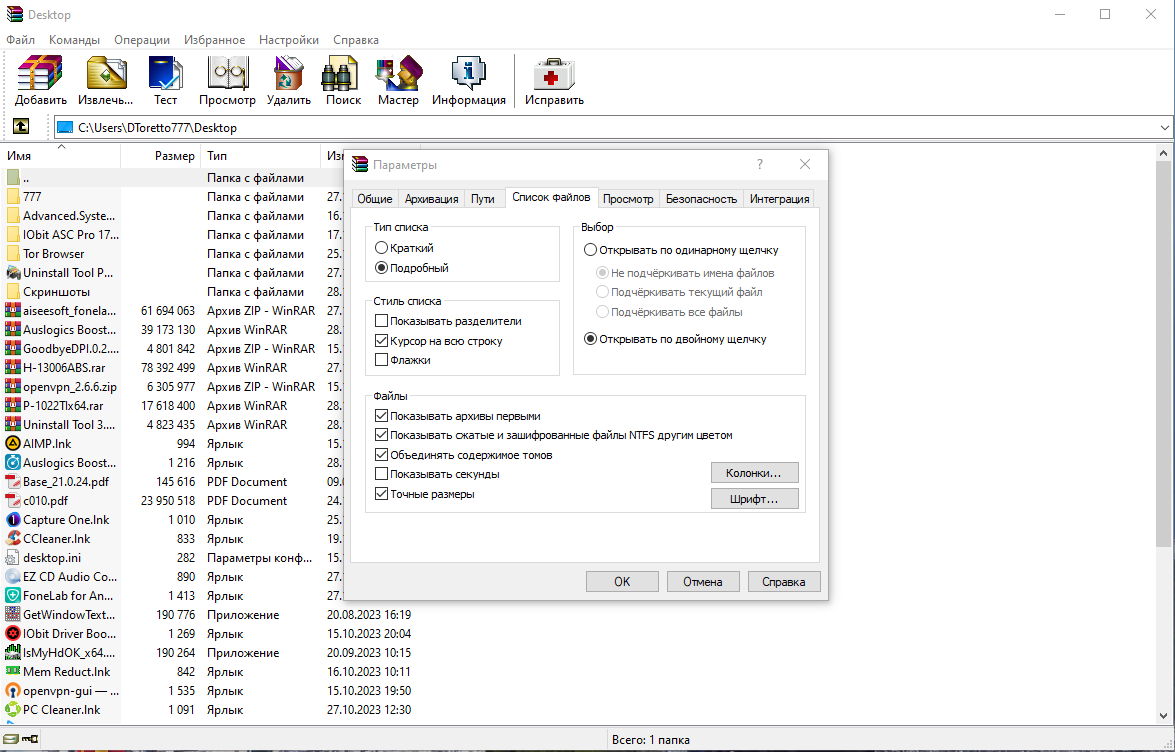The image size is (1175, 752).
Task: Confirm settings with OK button
Action: 622,581
